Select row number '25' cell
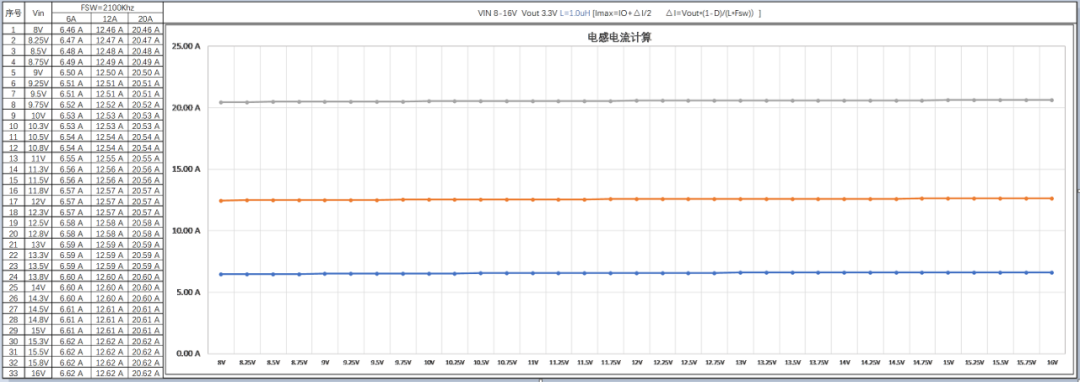Viewport: 1080px width, 382px height. pos(13,287)
